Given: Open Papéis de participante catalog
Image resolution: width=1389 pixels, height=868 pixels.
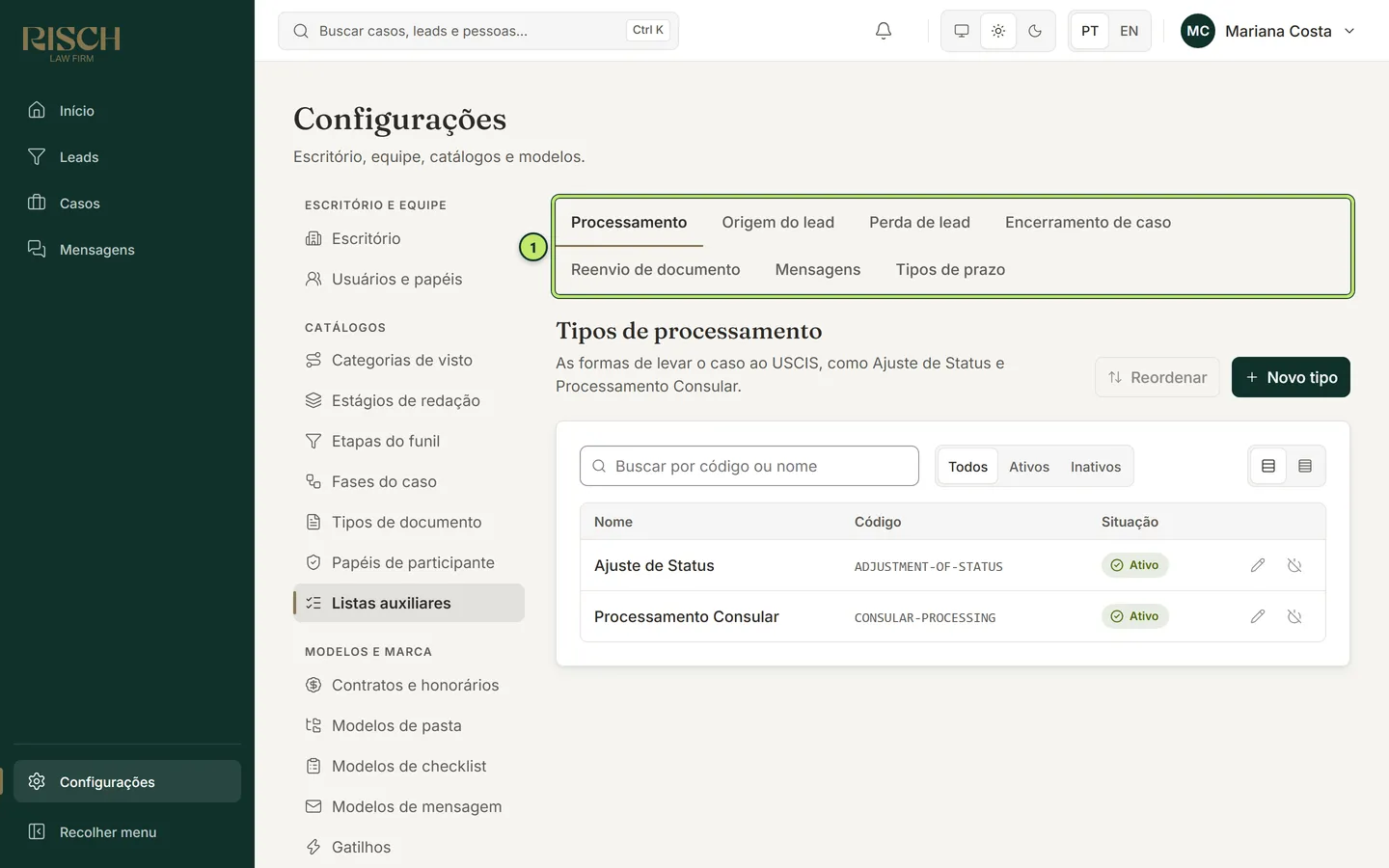Looking at the screenshot, I should [409, 563].
